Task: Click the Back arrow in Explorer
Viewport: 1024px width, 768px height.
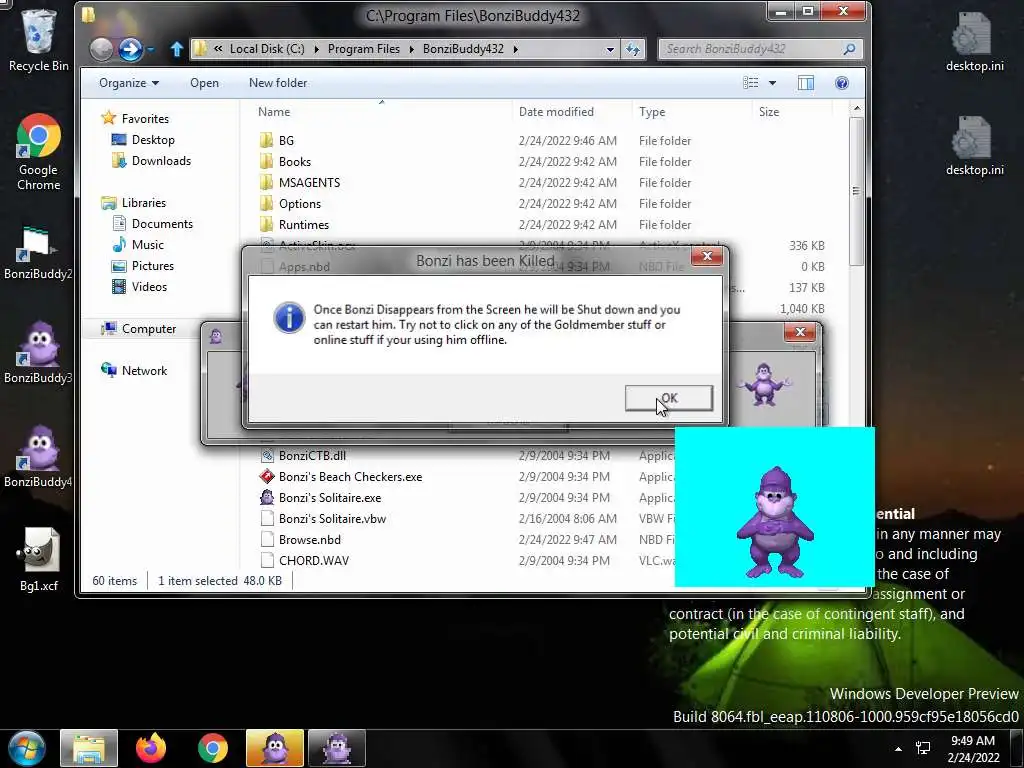Action: (x=101, y=49)
